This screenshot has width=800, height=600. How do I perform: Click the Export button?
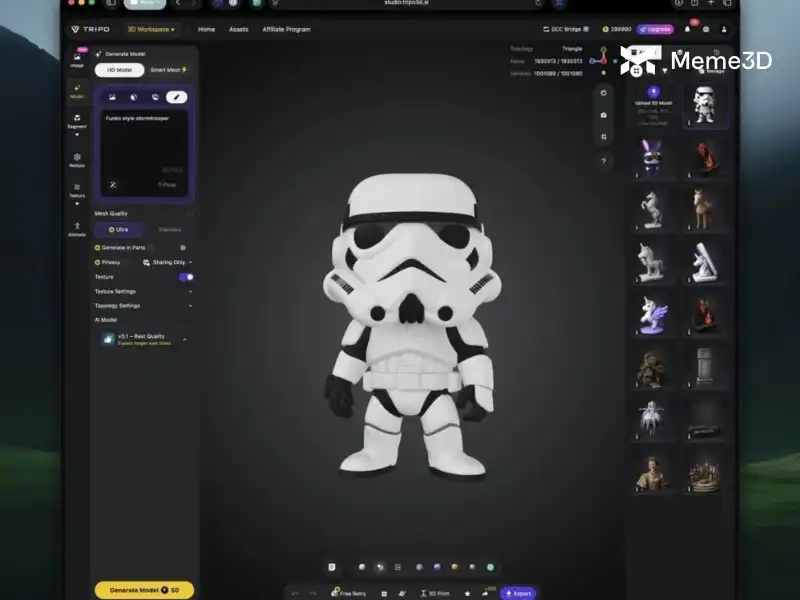coord(518,593)
